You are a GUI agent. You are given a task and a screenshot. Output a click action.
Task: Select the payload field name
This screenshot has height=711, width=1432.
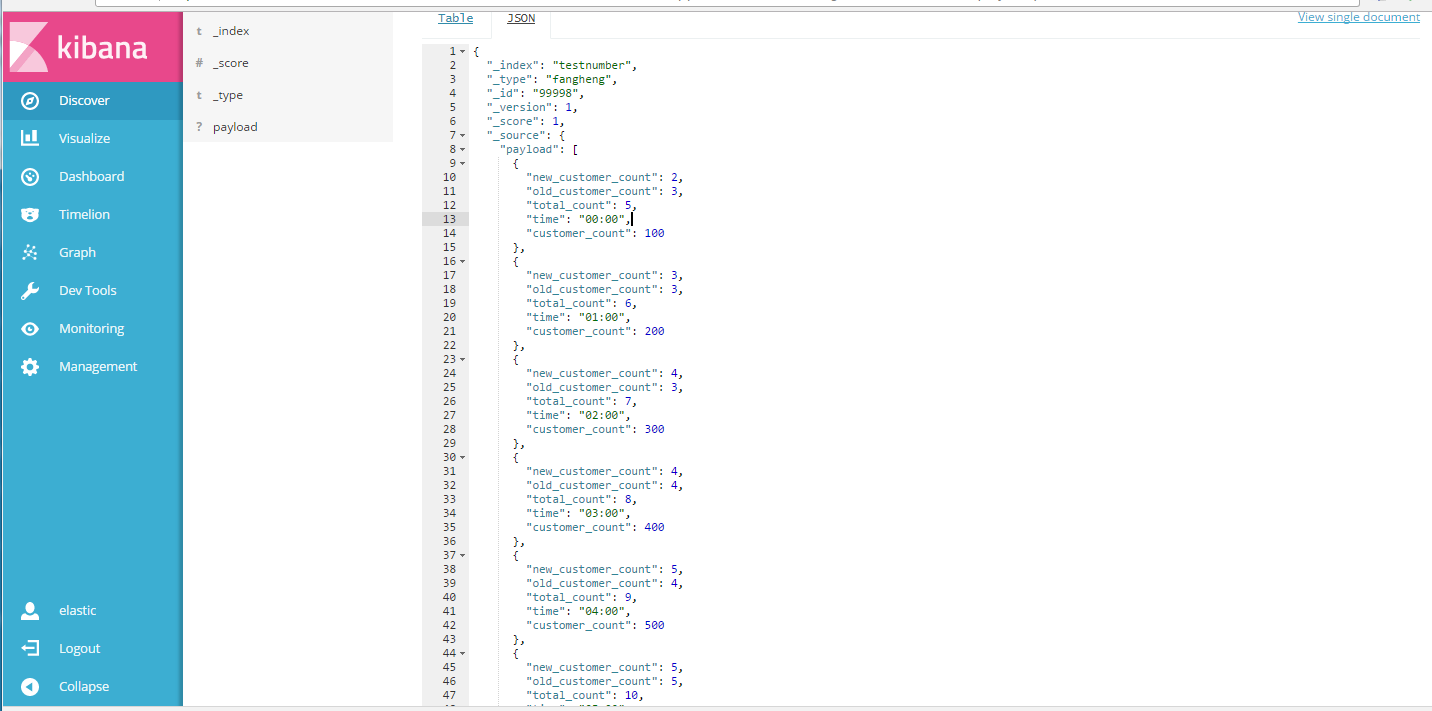tap(235, 127)
